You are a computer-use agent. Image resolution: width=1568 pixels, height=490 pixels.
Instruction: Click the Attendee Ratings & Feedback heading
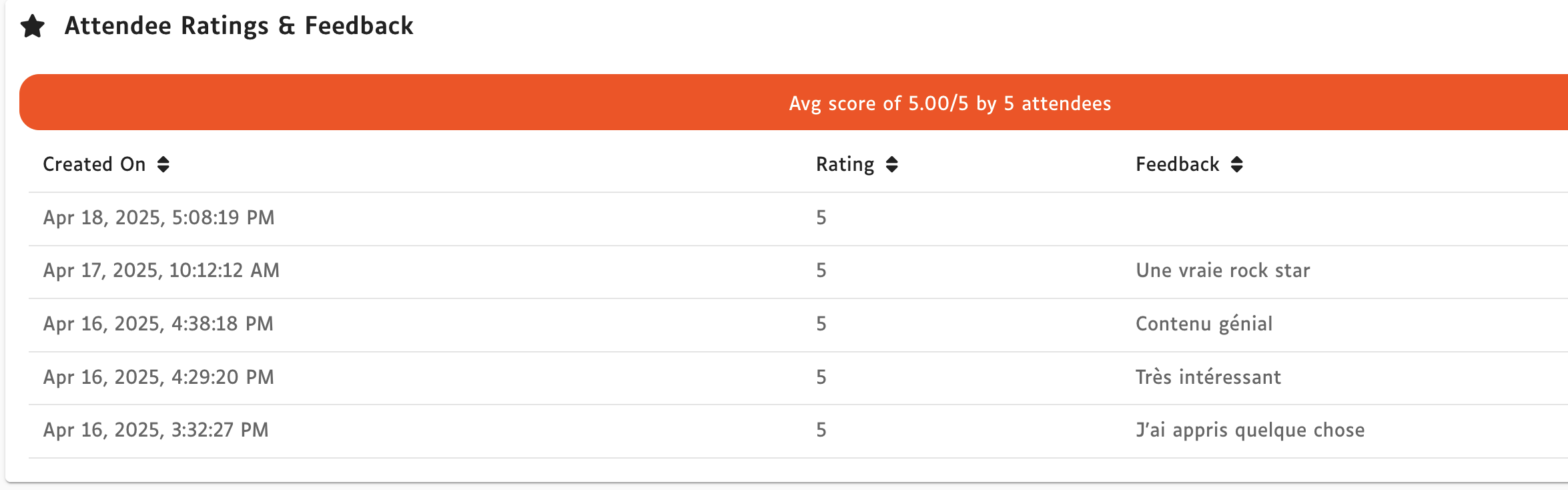tap(239, 26)
